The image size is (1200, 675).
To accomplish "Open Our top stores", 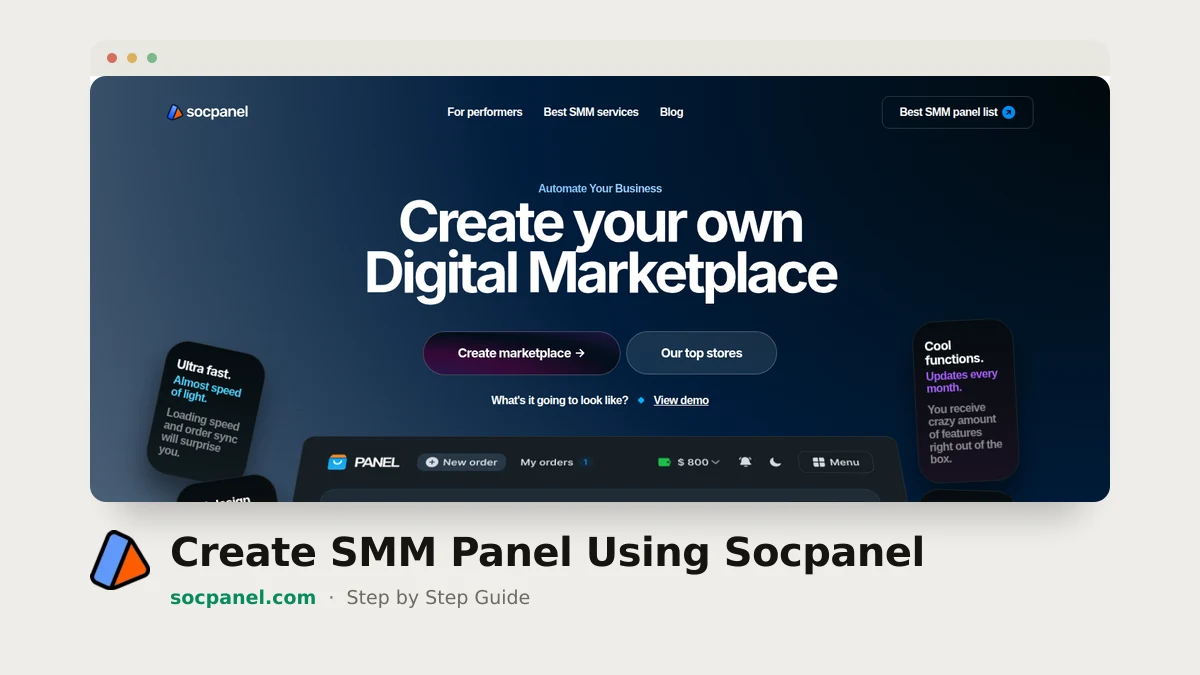I will click(701, 353).
